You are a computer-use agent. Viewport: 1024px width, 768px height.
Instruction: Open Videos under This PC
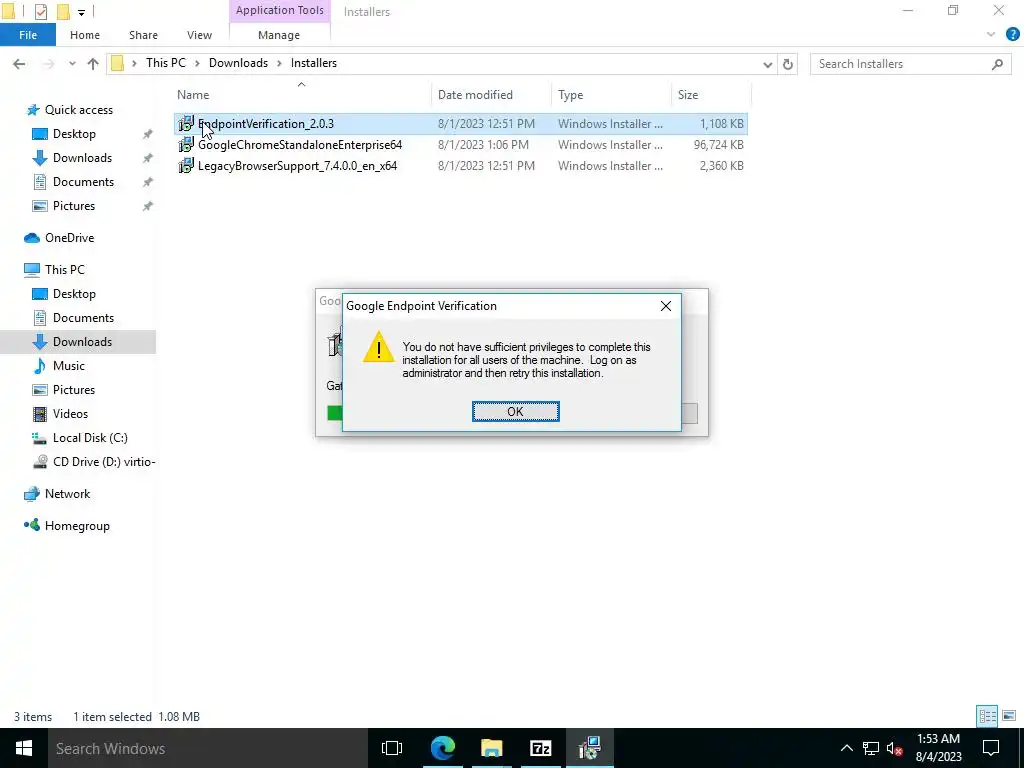point(70,414)
